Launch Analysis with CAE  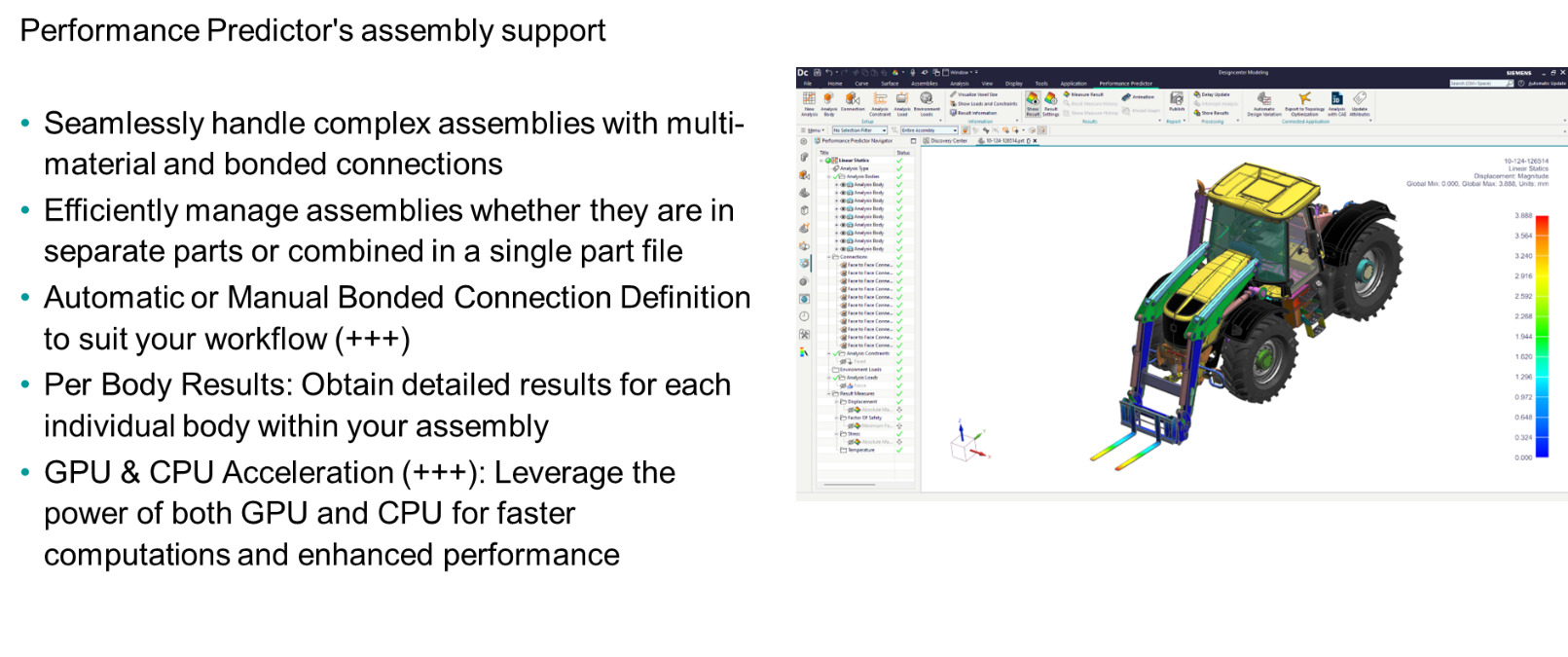click(1336, 99)
